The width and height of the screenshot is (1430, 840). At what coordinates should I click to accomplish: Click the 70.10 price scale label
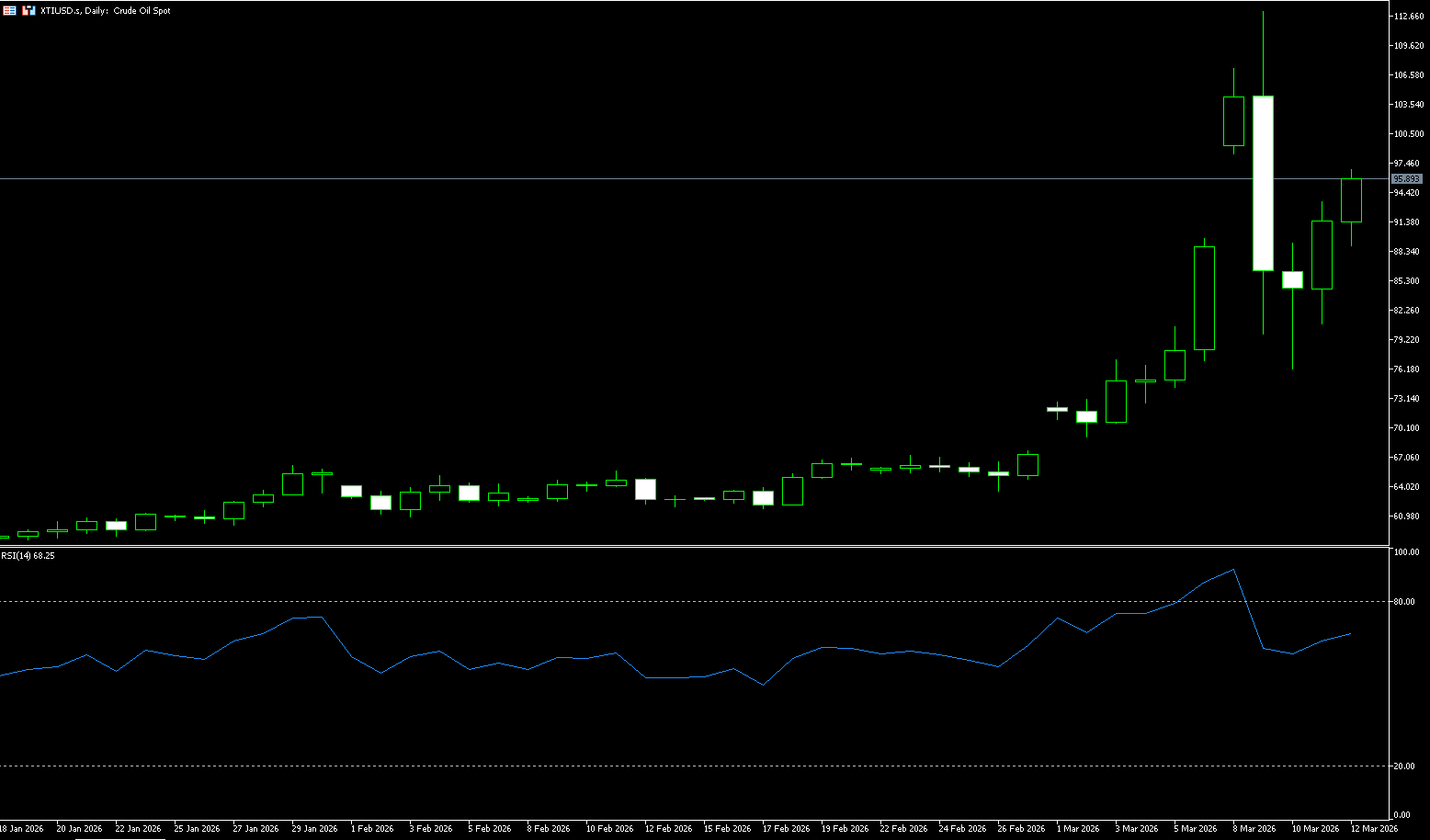[x=1407, y=428]
